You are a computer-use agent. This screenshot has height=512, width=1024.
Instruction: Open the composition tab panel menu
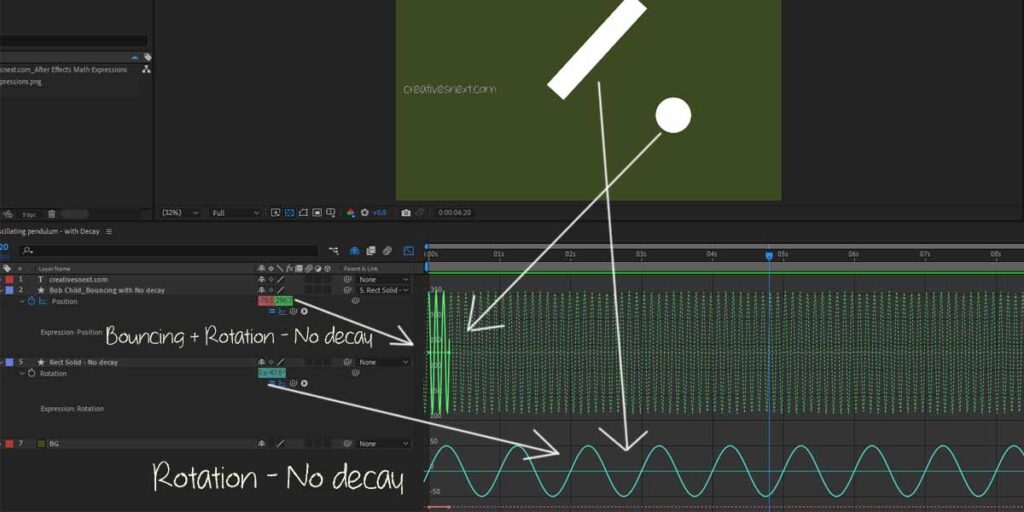(109, 231)
